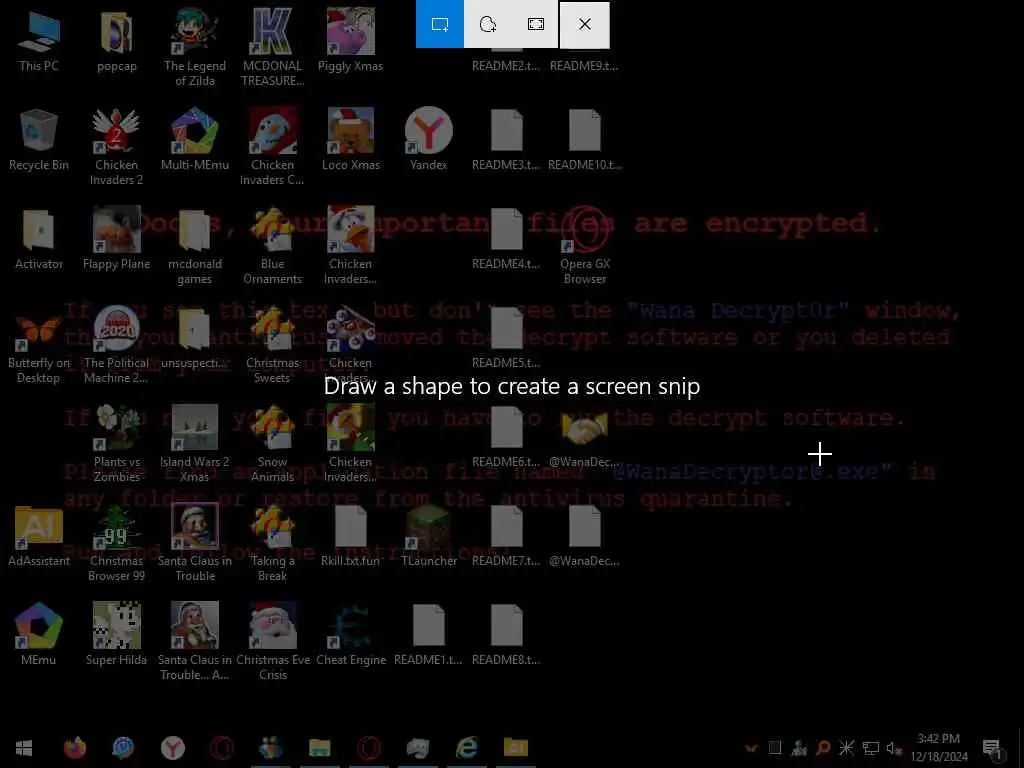This screenshot has height=768, width=1024.
Task: Select The Legend of Zilda shortcut
Action: tap(195, 47)
